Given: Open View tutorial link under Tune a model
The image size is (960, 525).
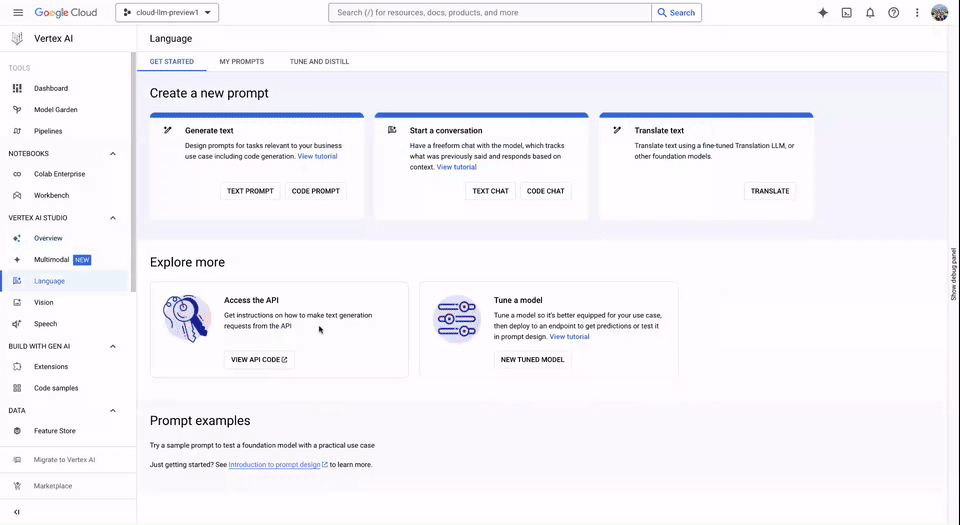Looking at the screenshot, I should pyautogui.click(x=569, y=337).
